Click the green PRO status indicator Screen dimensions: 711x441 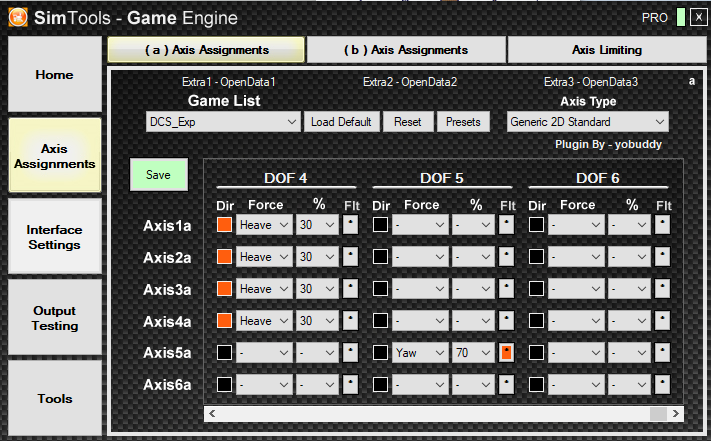681,18
